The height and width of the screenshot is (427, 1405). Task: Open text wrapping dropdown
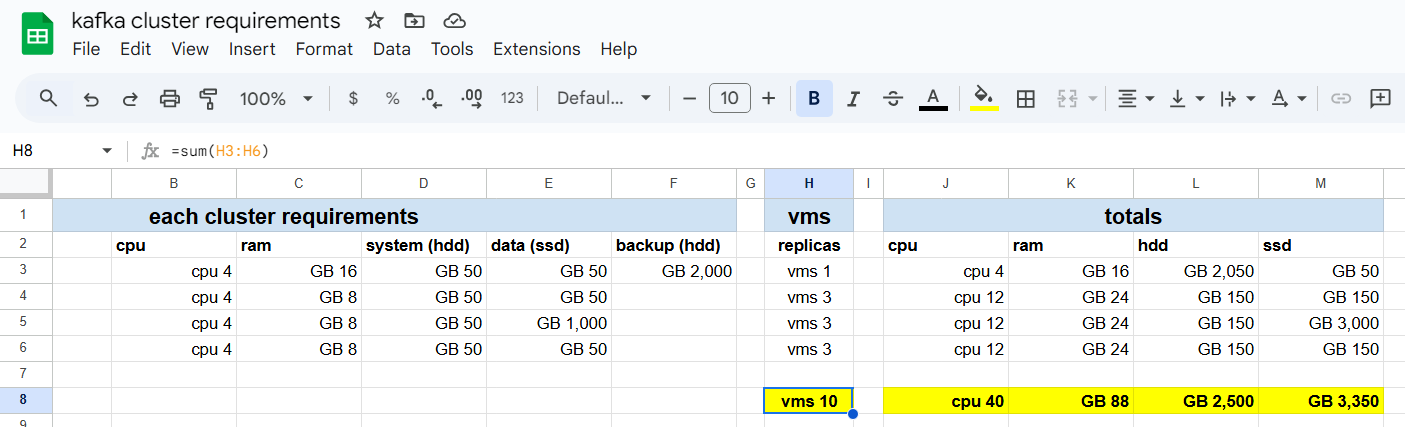tap(1239, 98)
